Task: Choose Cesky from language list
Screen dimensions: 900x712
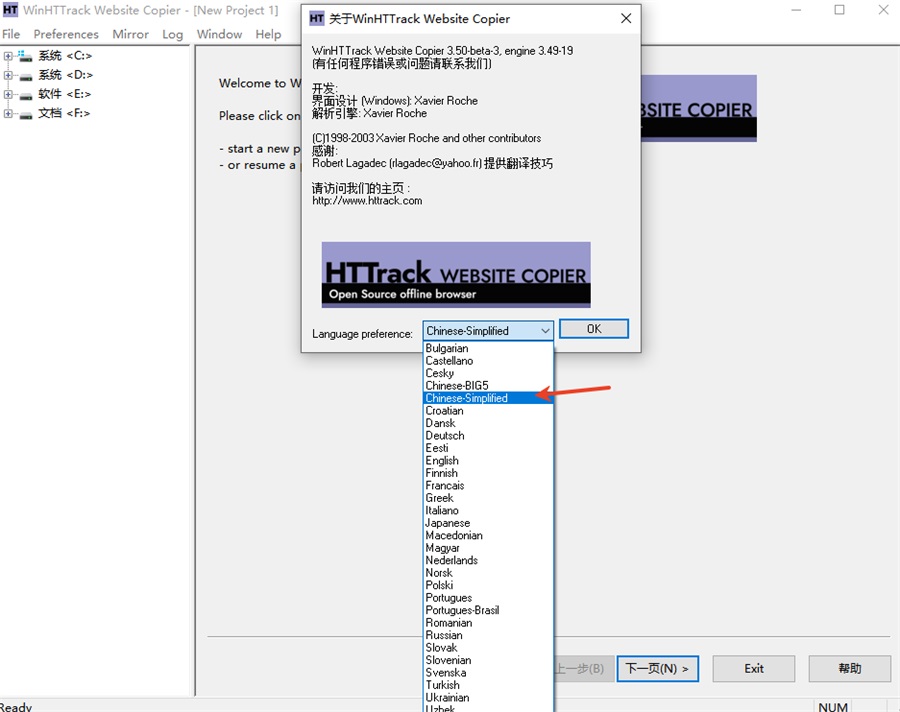Action: tap(488, 373)
